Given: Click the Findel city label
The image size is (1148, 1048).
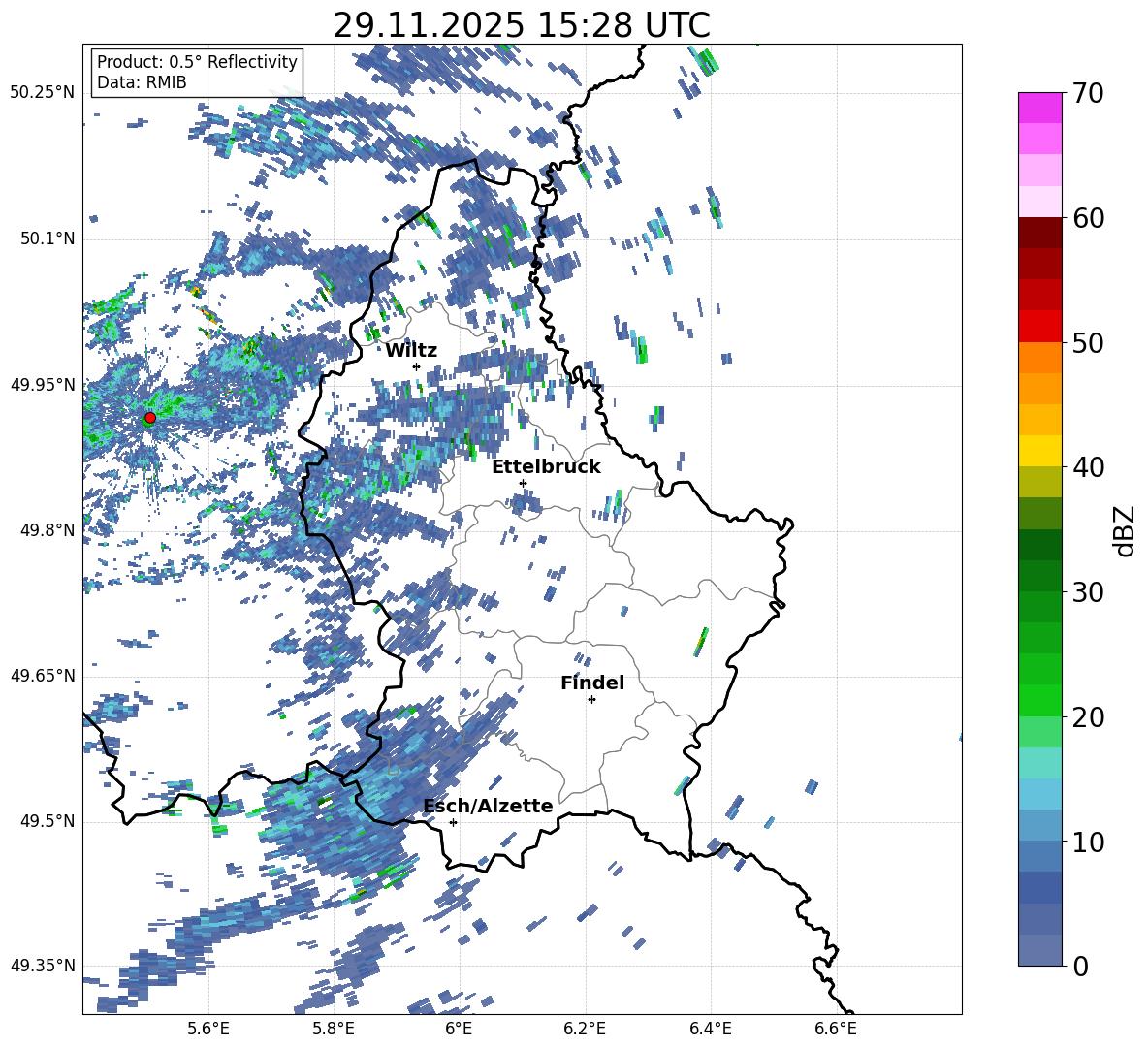Looking at the screenshot, I should coord(592,683).
